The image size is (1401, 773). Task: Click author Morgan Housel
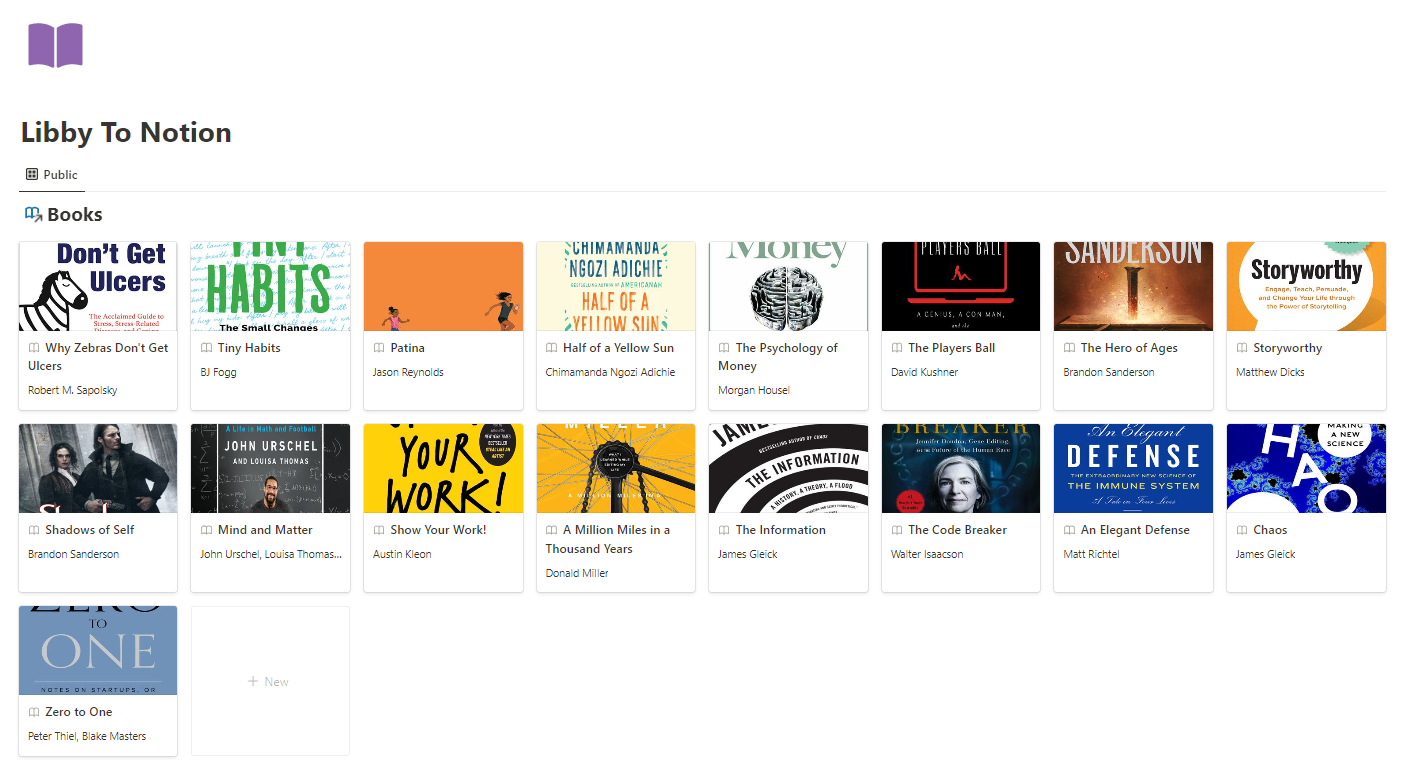click(754, 390)
